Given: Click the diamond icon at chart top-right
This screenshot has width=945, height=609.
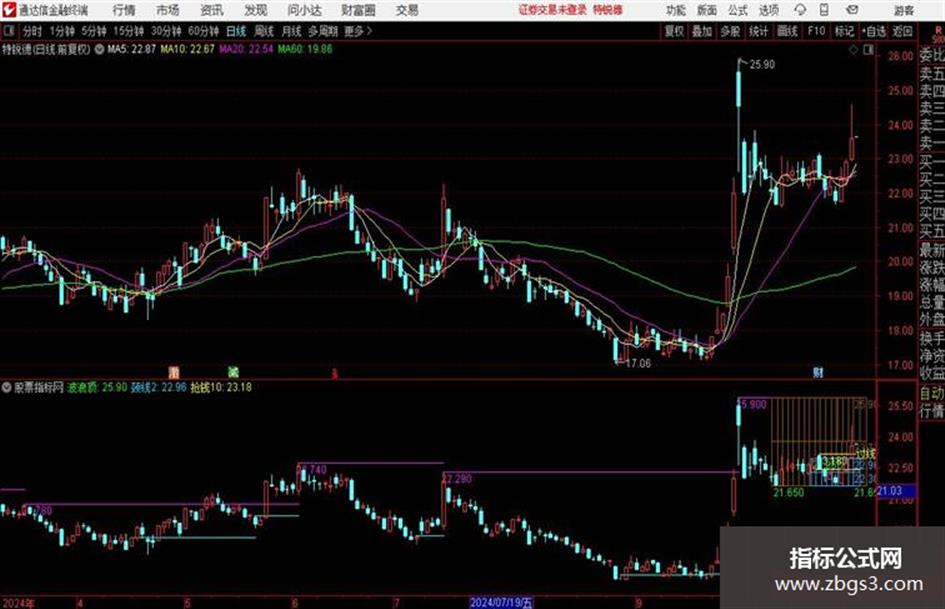Looking at the screenshot, I should [853, 50].
